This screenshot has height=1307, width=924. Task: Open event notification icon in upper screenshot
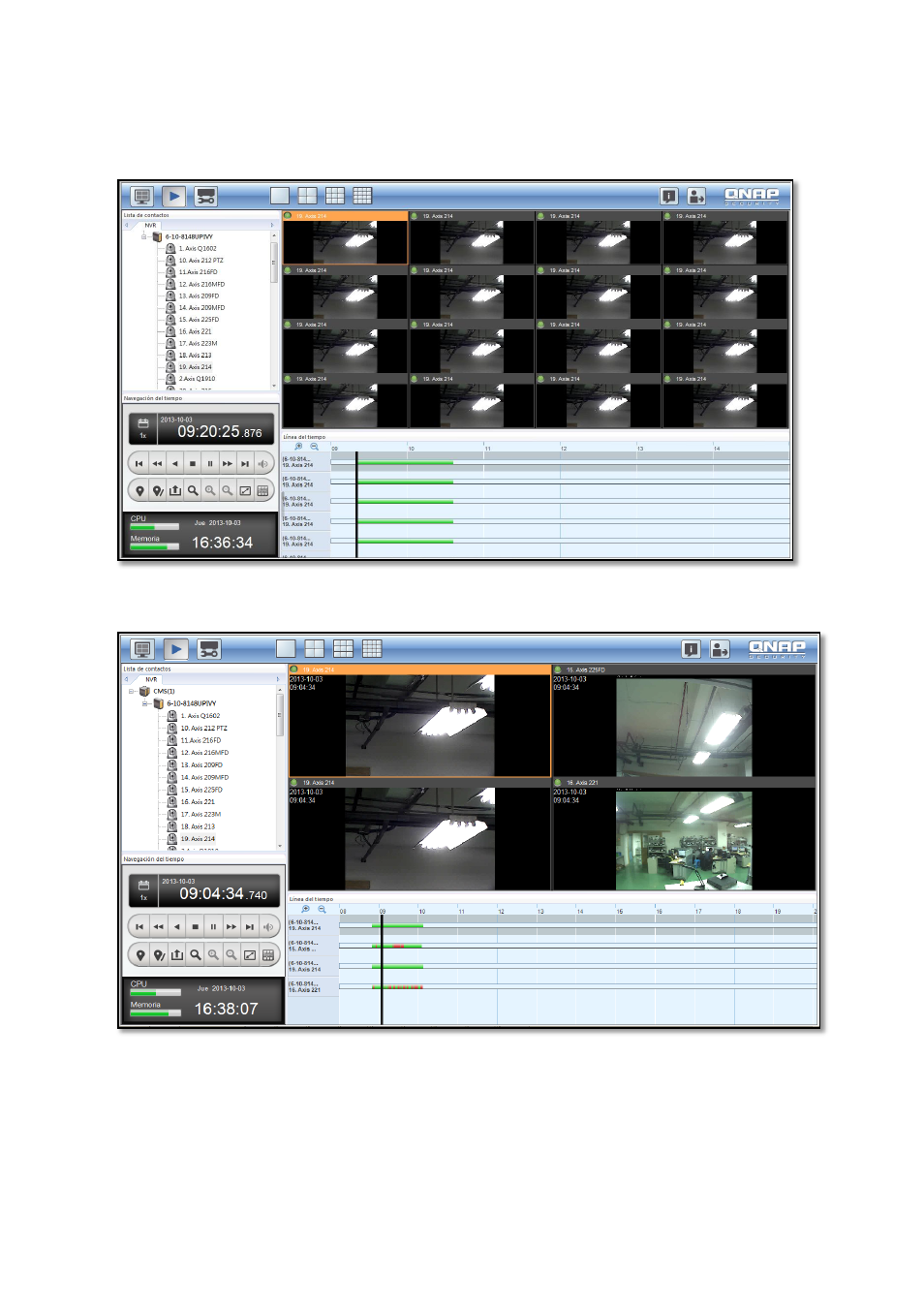click(x=668, y=197)
